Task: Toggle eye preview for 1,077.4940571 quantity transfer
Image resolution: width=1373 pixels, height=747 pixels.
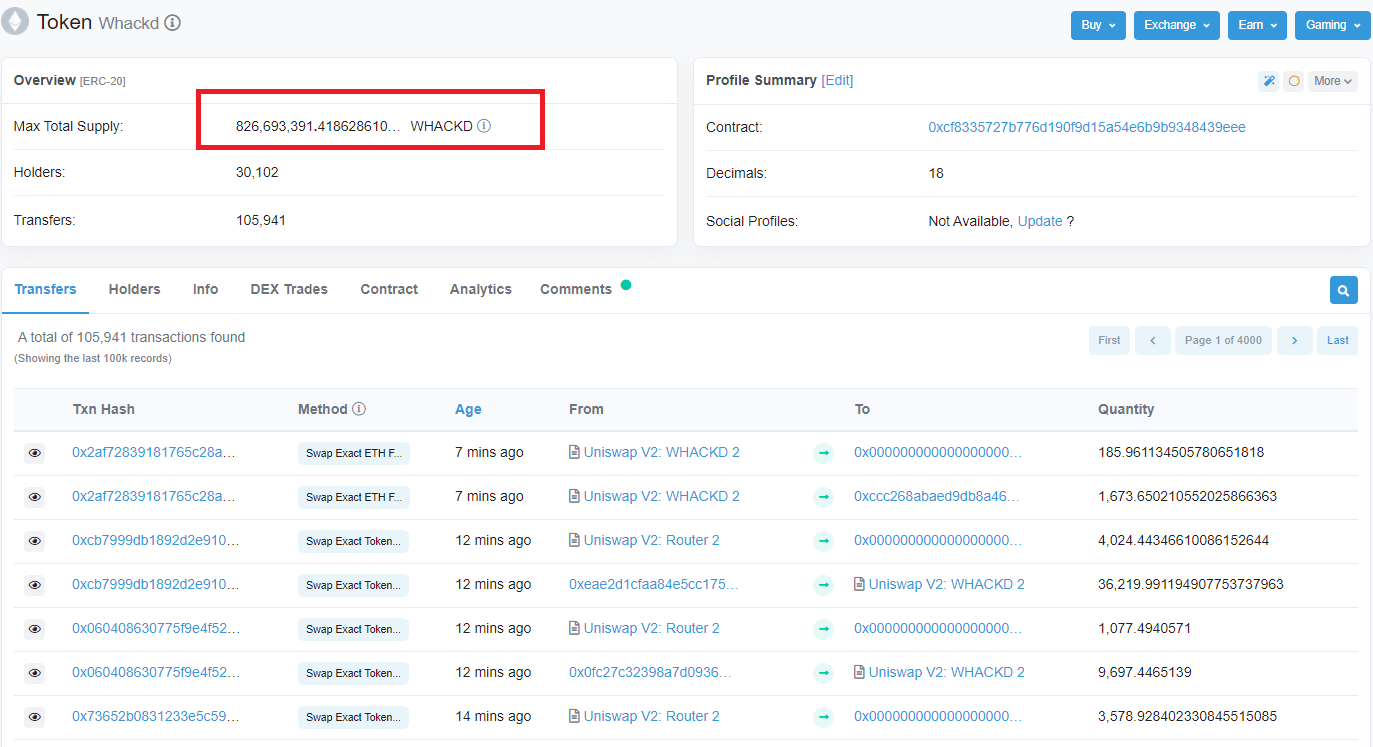Action: (35, 629)
